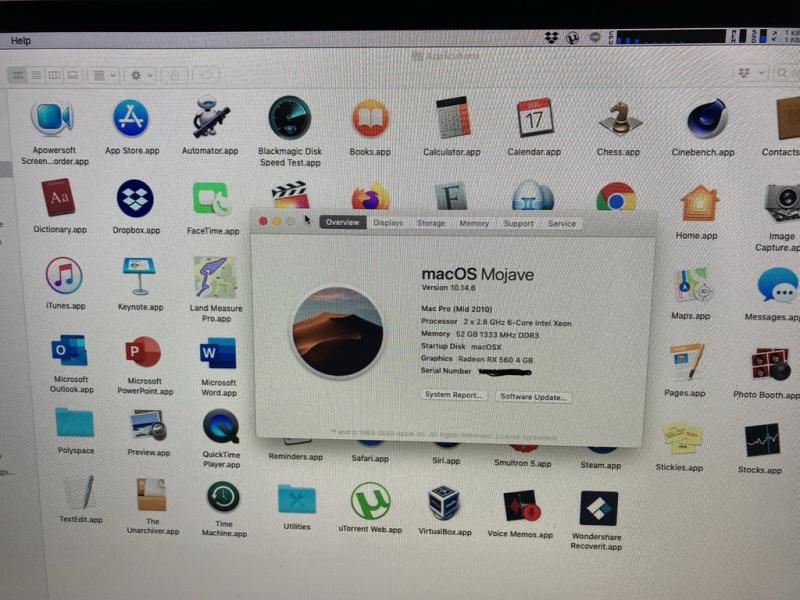Switch Finder to icon view
Viewport: 800px width, 600px height.
18,75
